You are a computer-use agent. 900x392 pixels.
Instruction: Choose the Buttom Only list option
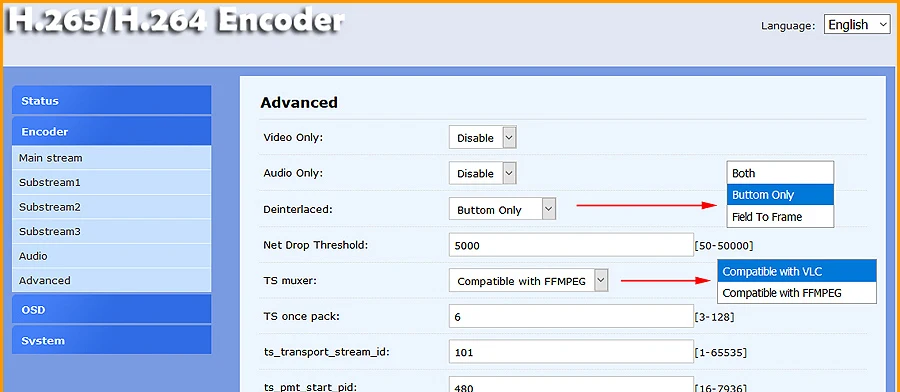[x=780, y=195]
